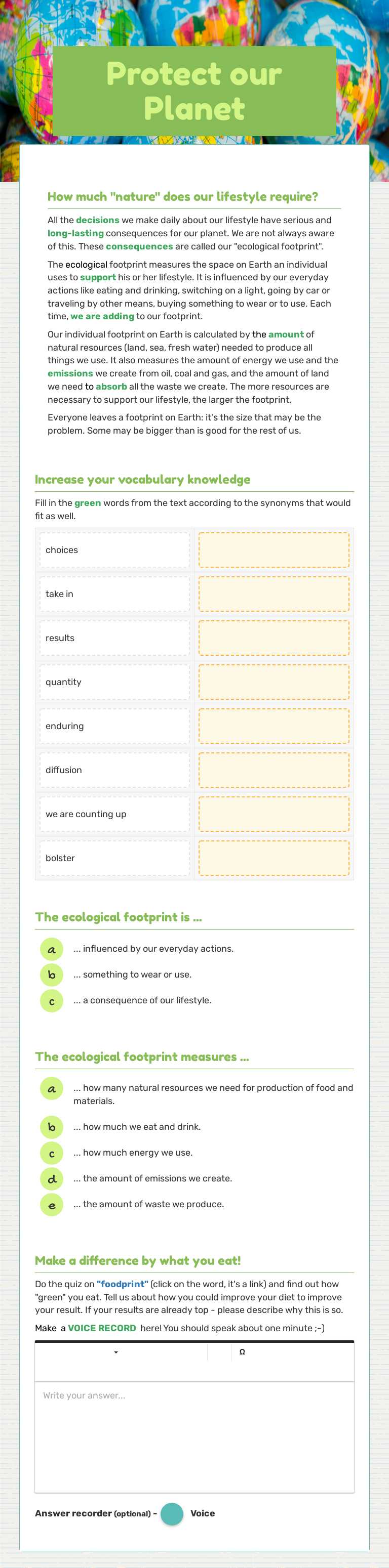
Task: Check option d, amount of emissions we create
Action: [x=52, y=1178]
